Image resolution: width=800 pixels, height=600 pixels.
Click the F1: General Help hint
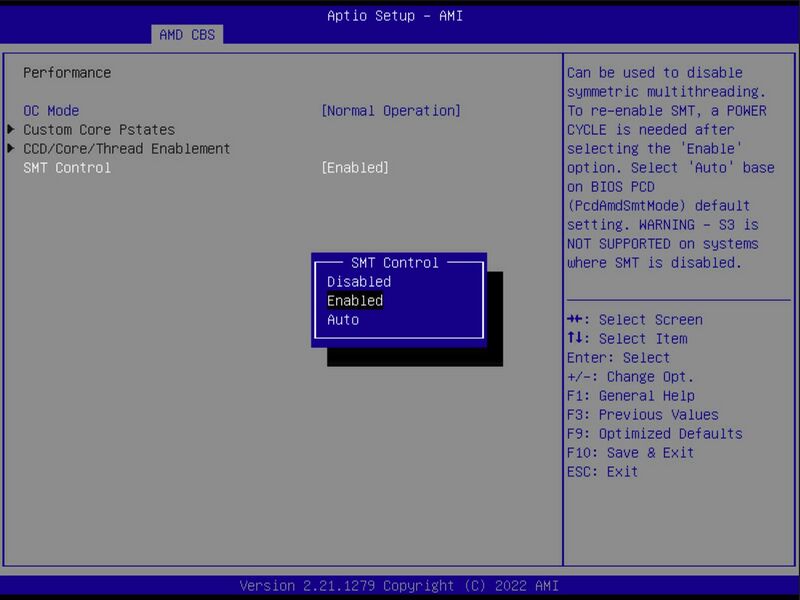(631, 395)
